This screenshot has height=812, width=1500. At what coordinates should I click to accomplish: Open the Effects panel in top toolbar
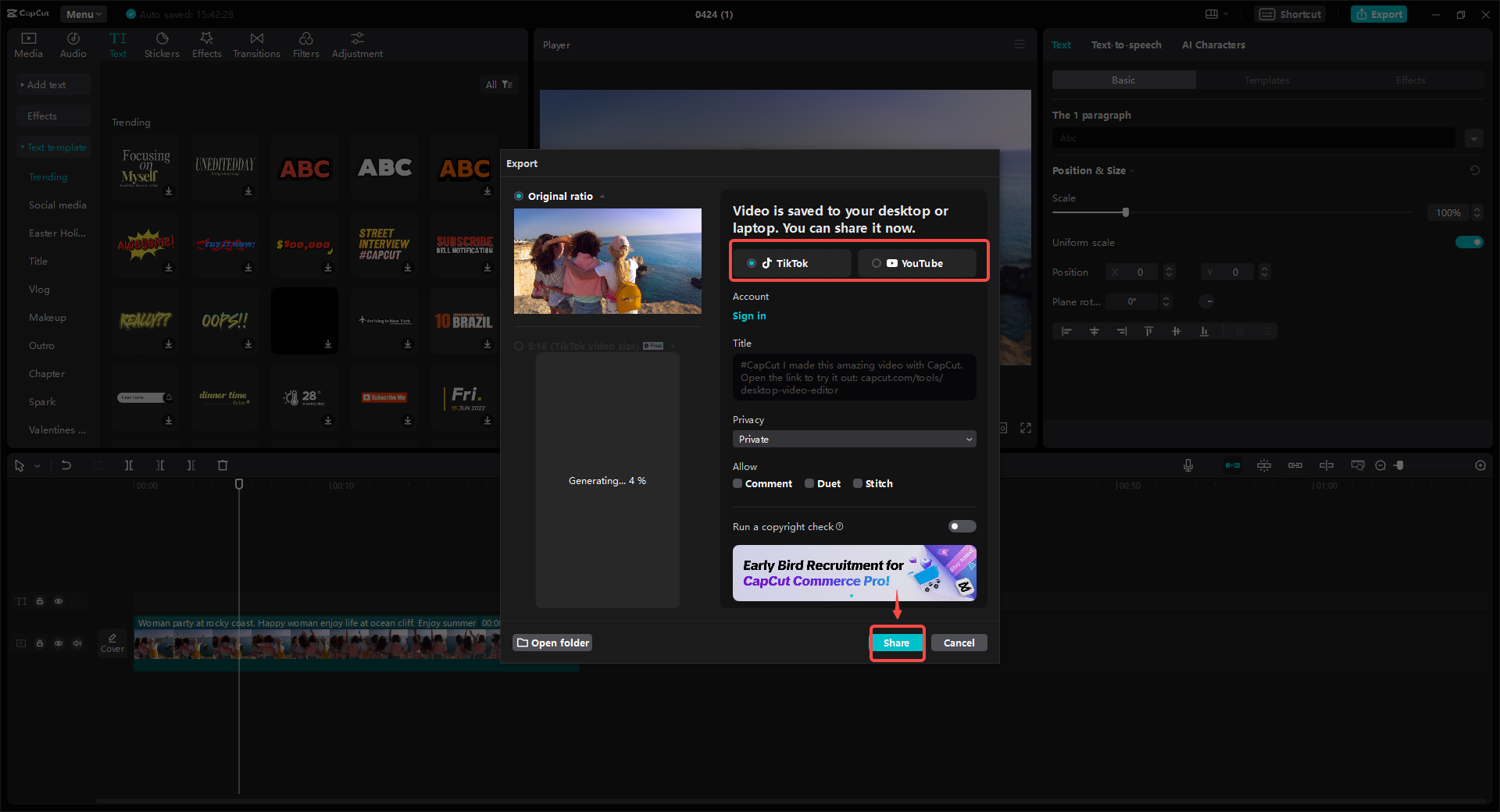(x=207, y=45)
